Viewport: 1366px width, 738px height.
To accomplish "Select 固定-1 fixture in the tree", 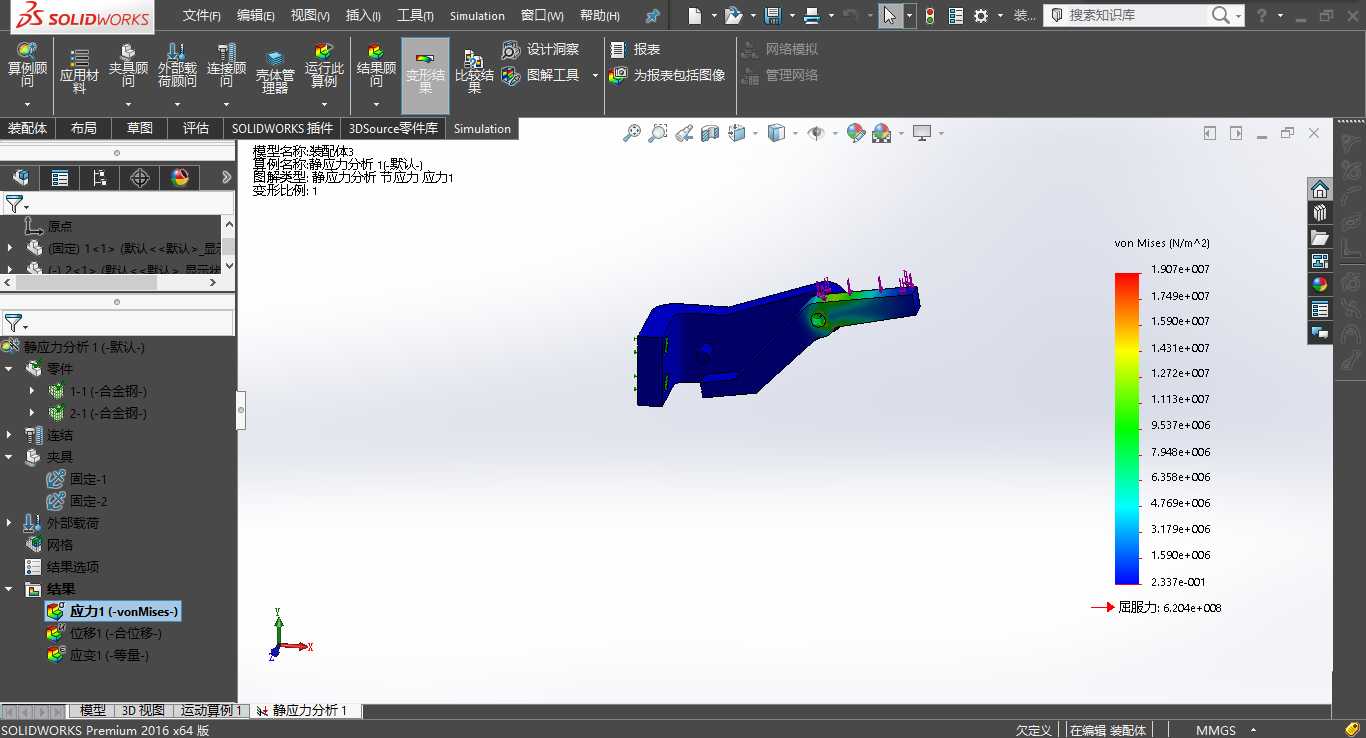I will (78, 479).
